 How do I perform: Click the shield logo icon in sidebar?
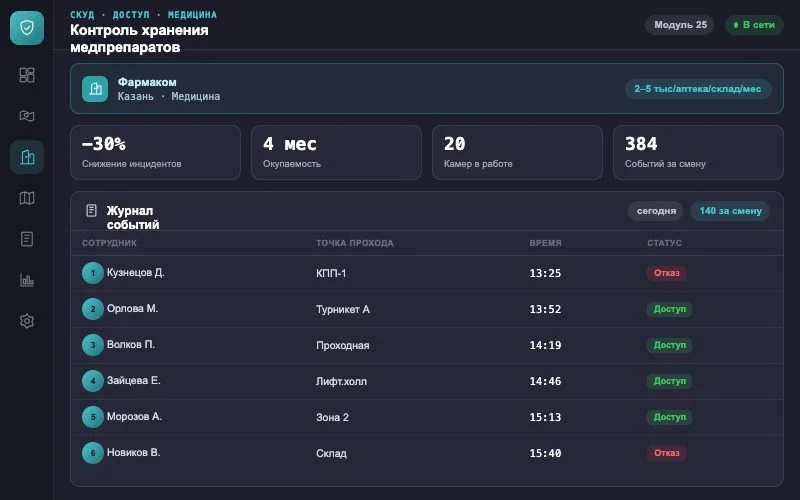pos(27,28)
